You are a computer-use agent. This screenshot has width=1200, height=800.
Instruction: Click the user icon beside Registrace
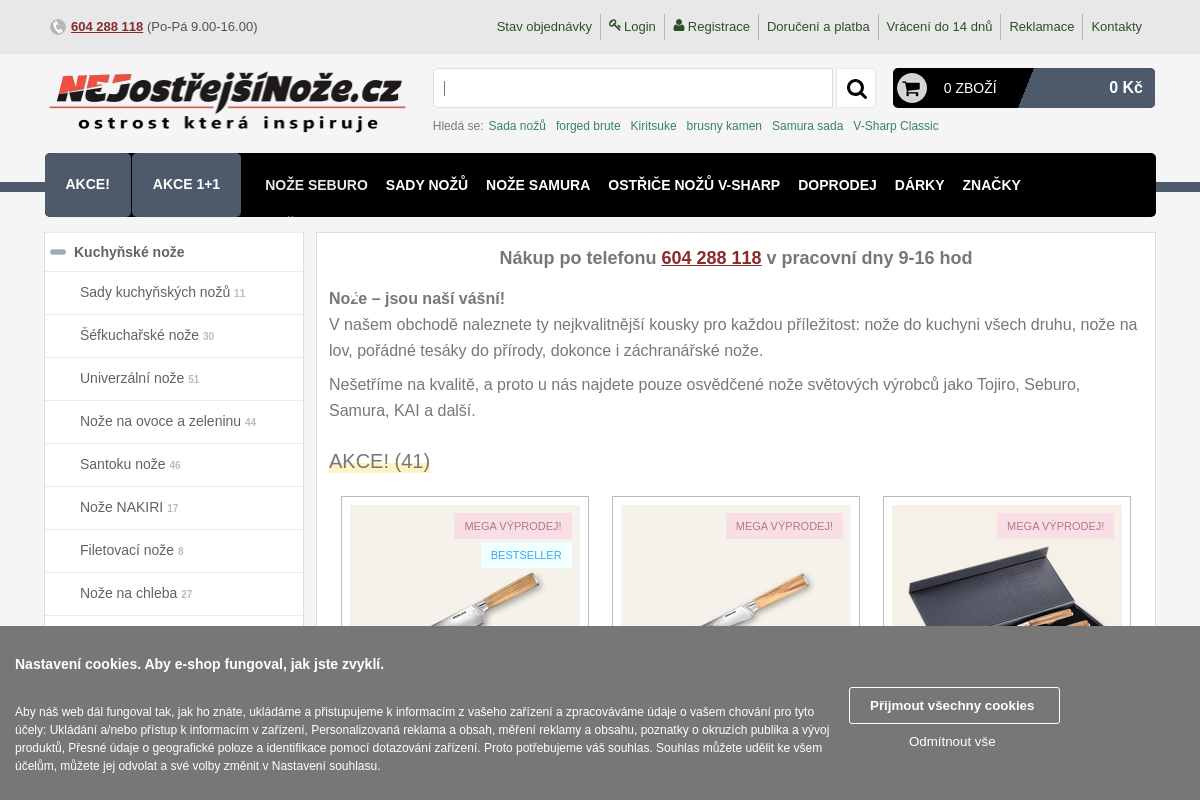coord(679,25)
